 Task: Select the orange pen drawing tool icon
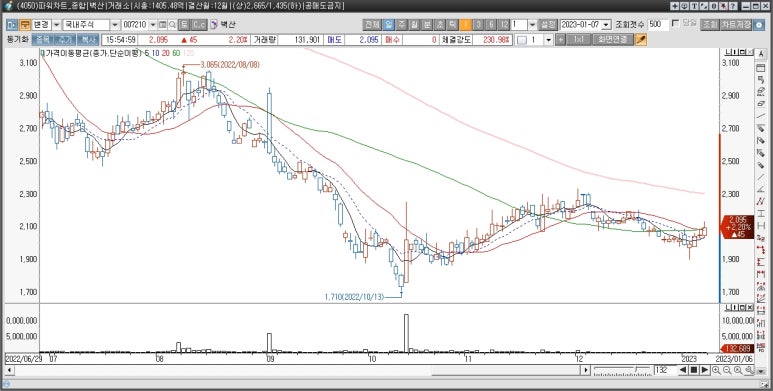pyautogui.click(x=641, y=40)
